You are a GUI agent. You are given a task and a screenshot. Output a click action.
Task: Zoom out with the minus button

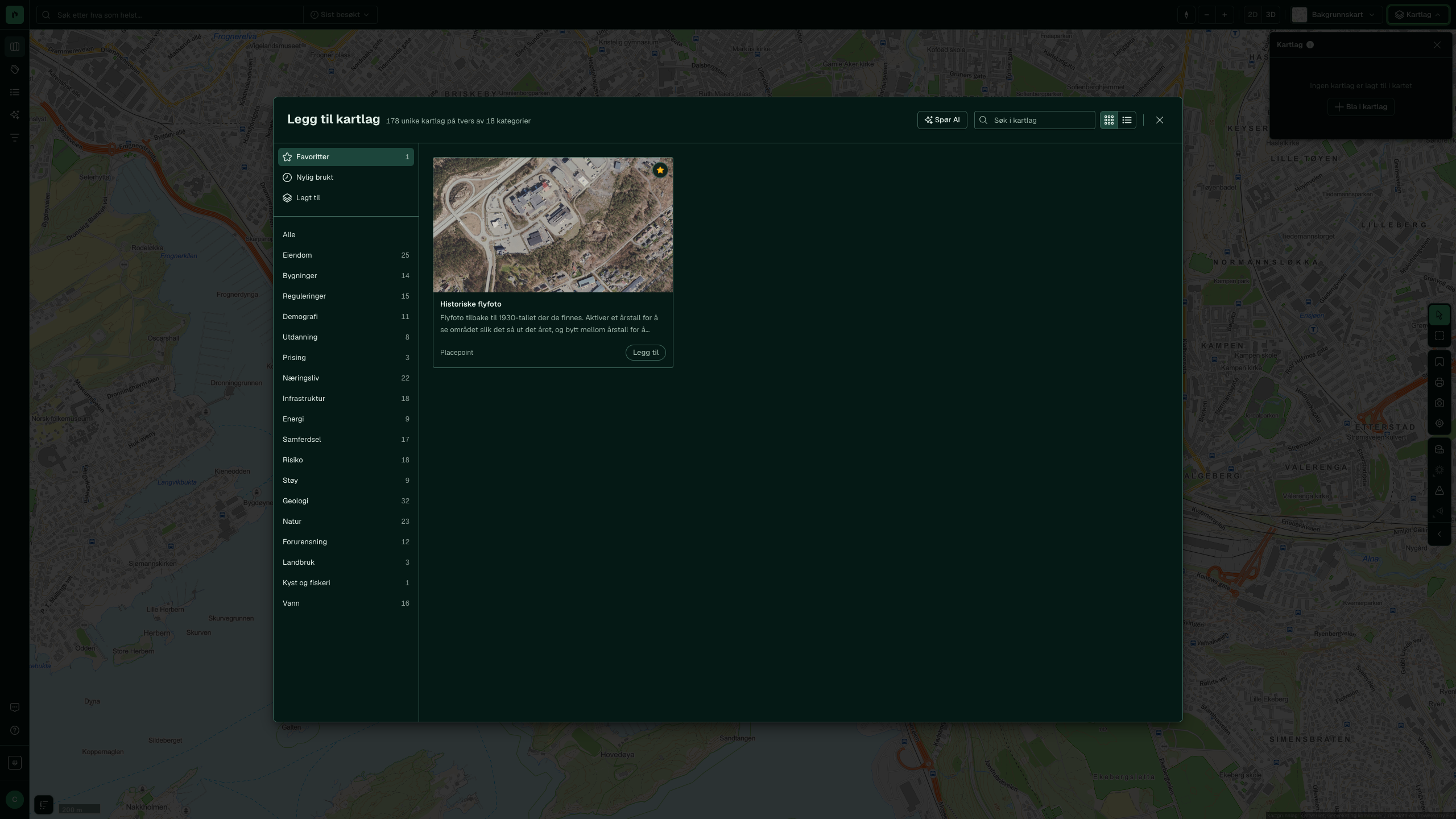[1206, 15]
